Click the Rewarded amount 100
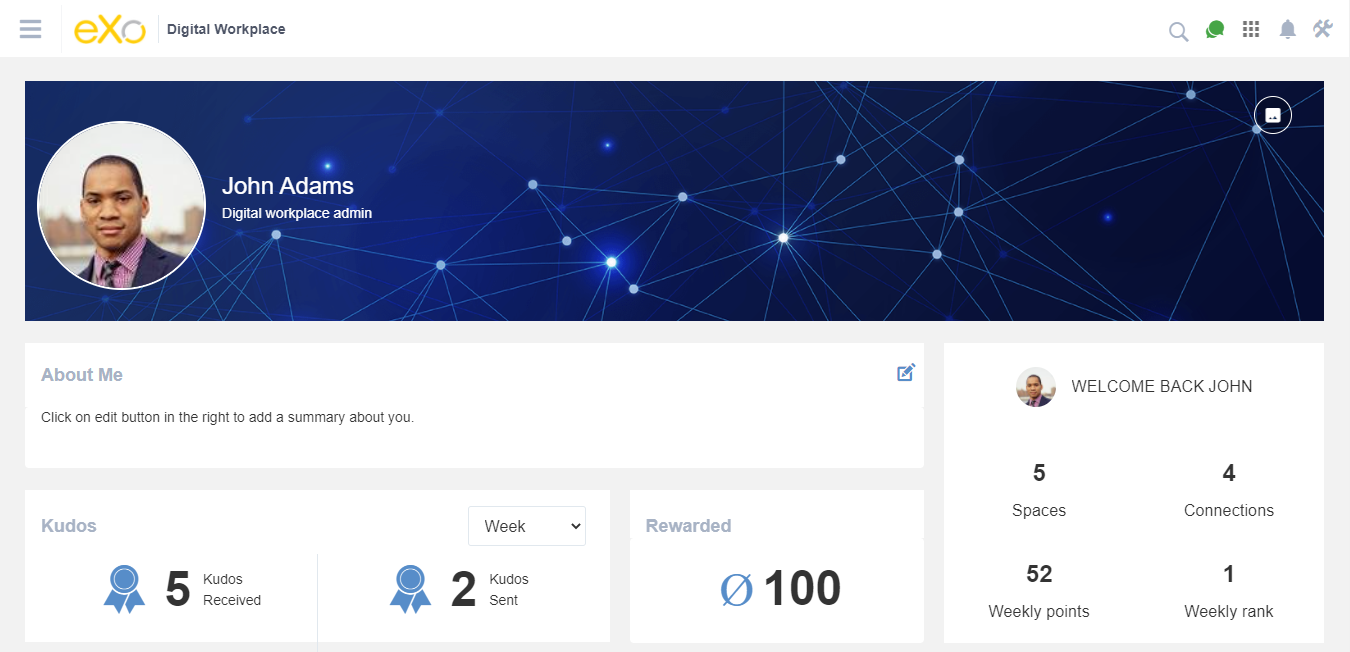This screenshot has height=652, width=1350. [x=802, y=589]
